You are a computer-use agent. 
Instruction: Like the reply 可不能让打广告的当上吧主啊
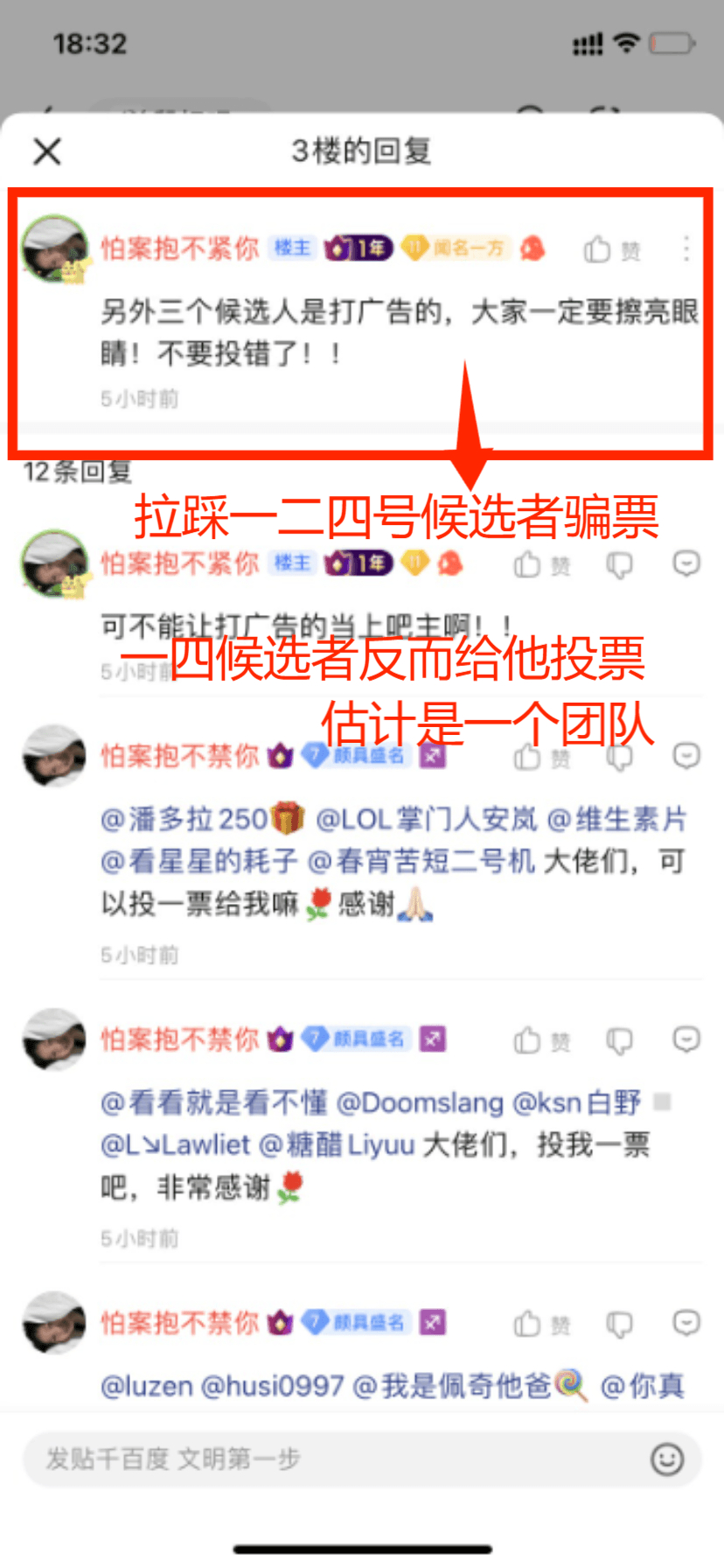541,564
